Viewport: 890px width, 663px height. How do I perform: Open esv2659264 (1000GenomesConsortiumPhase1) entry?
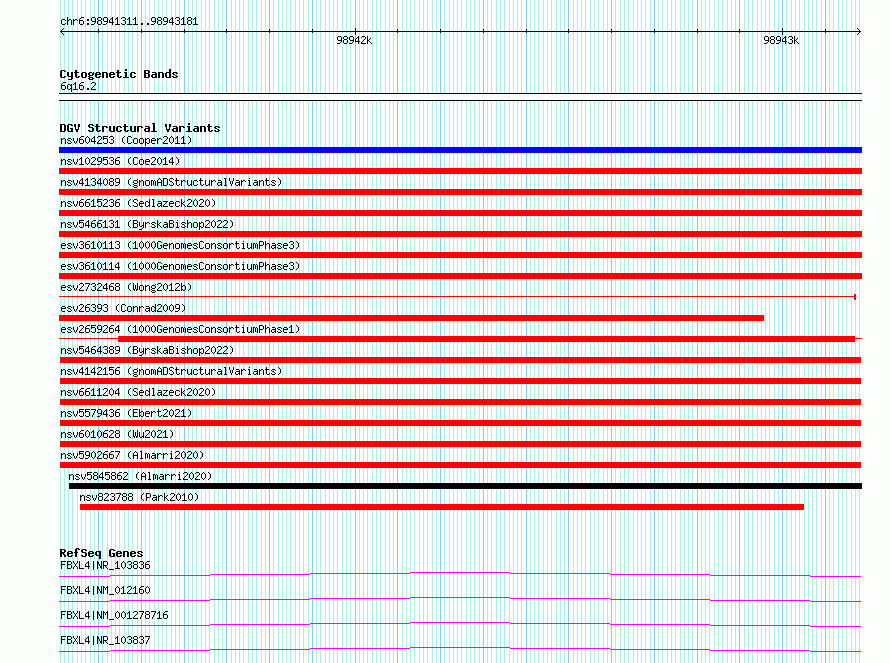[180, 329]
